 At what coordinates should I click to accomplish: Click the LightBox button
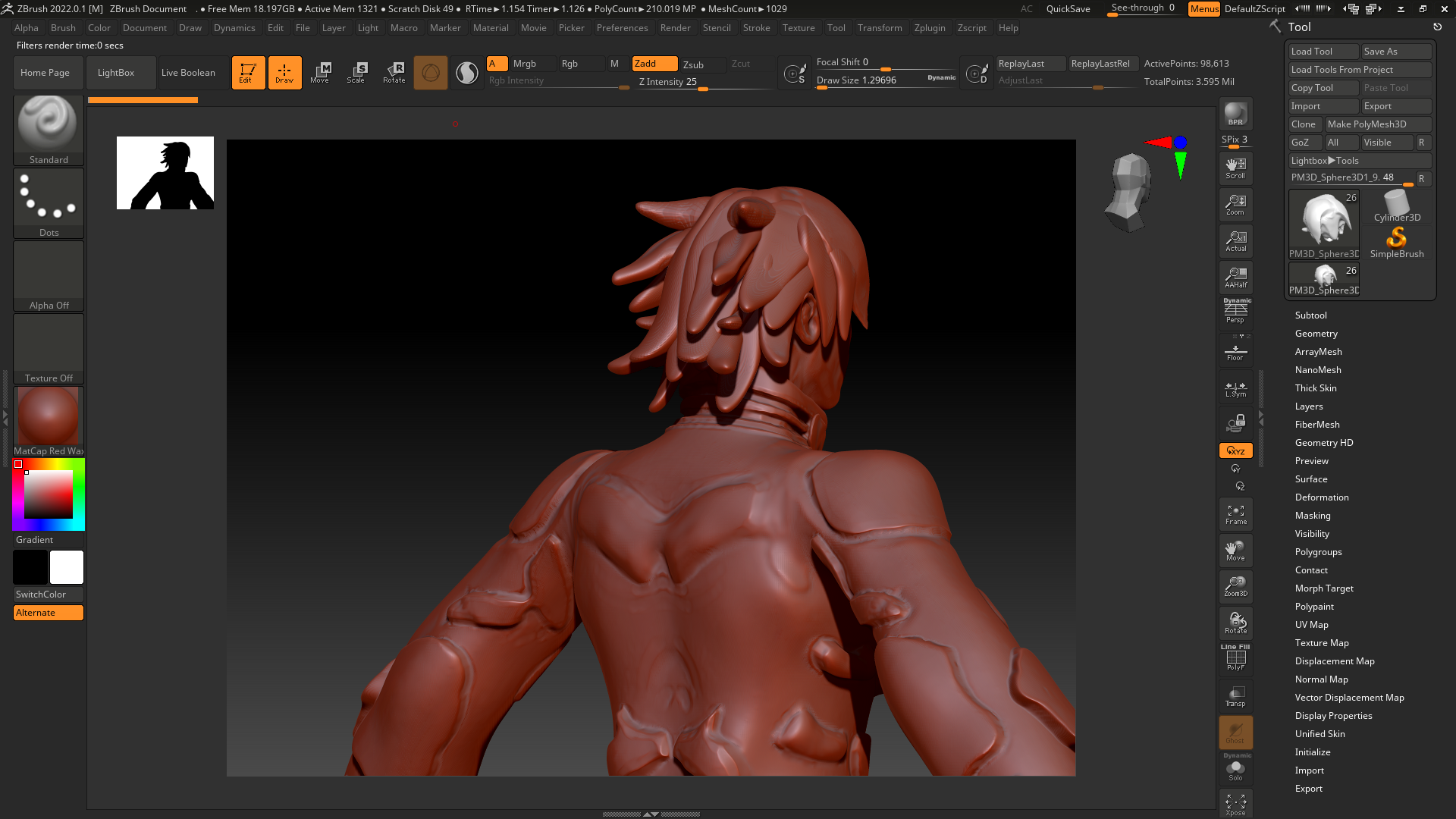[x=115, y=73]
